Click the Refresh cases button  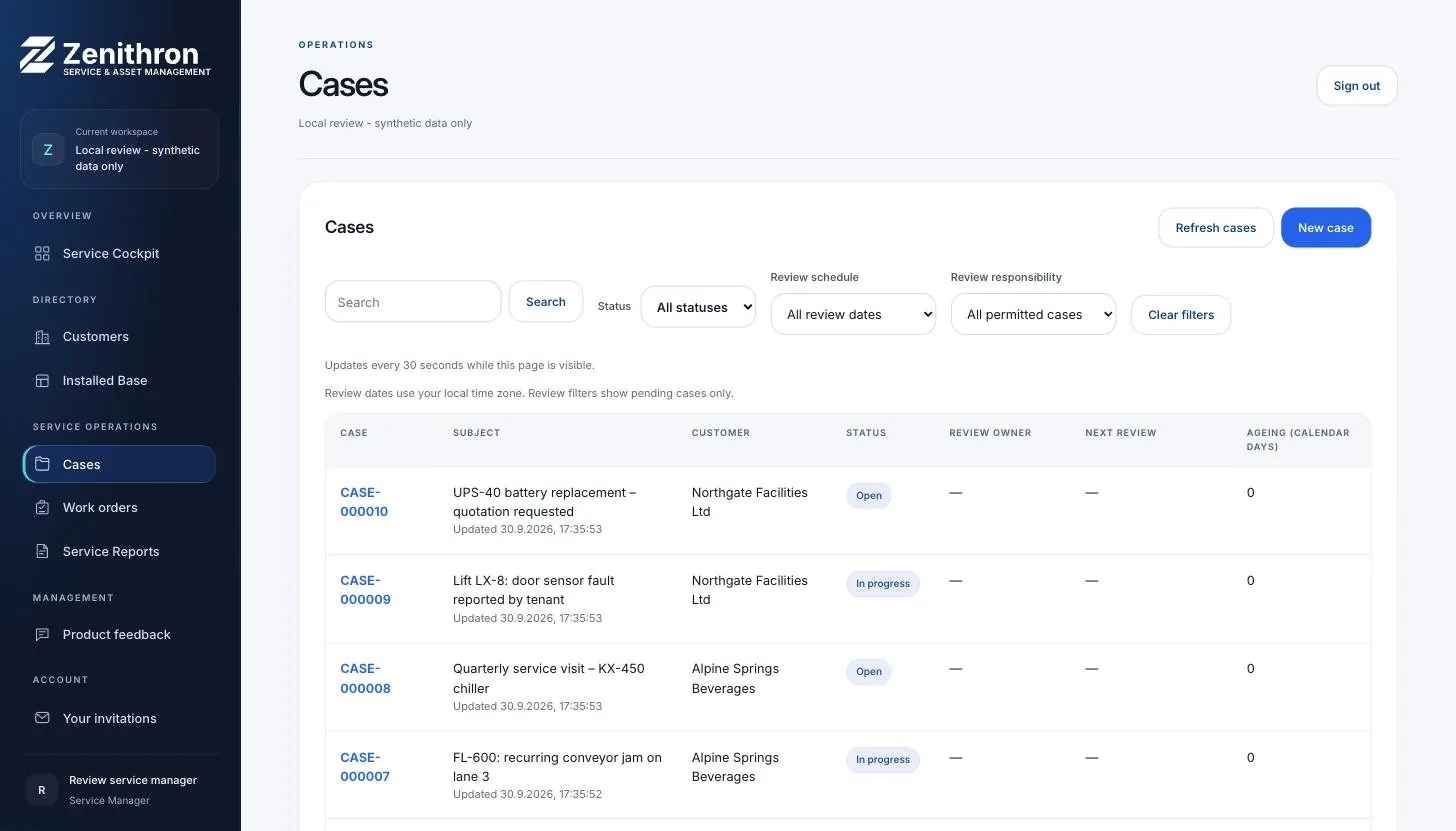[x=1216, y=228]
